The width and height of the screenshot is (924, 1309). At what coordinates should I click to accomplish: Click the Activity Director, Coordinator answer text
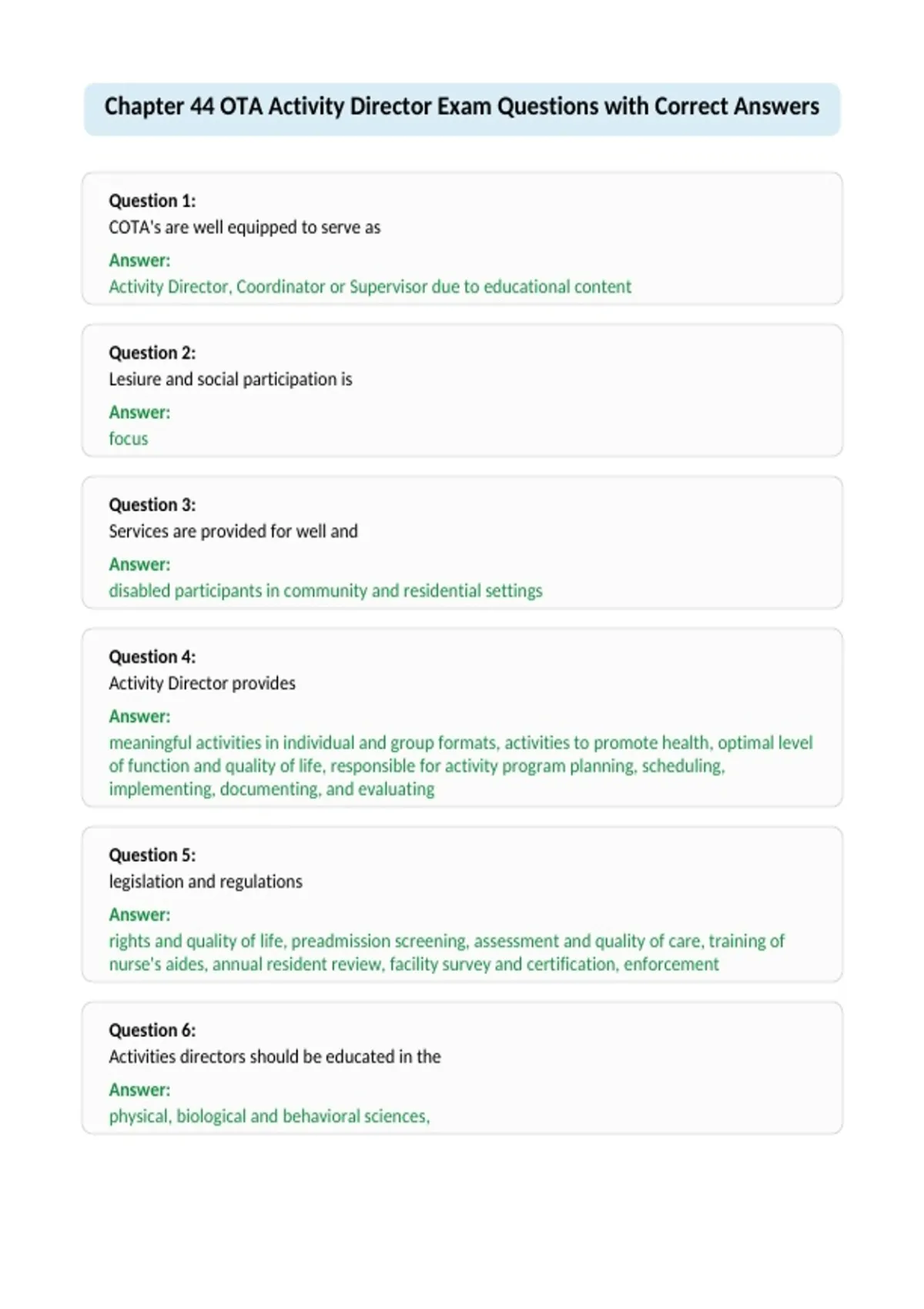370,286
